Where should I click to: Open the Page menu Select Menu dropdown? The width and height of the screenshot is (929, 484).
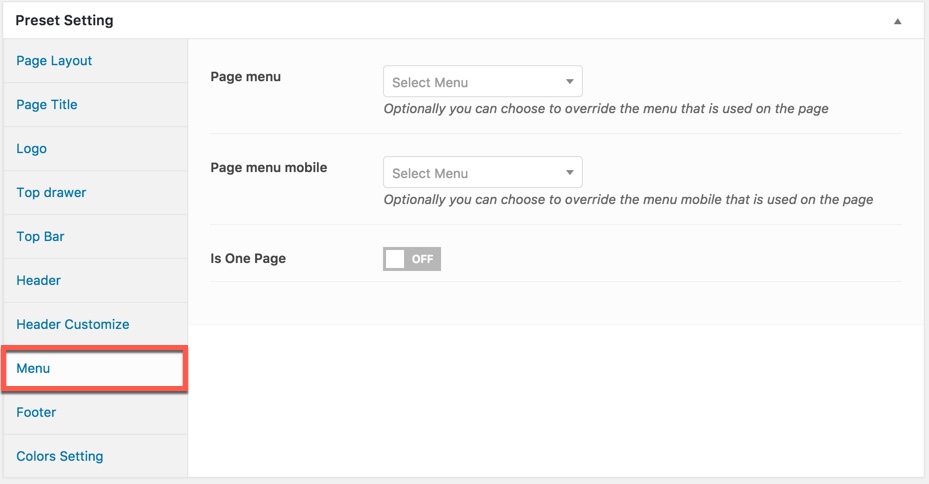483,81
